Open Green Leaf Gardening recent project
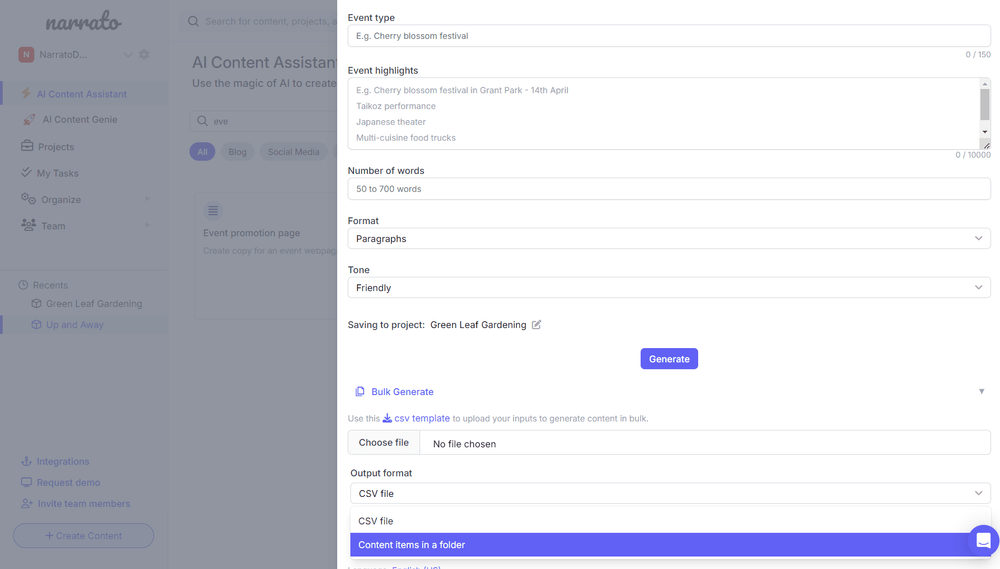This screenshot has height=569, width=1000. (x=94, y=304)
